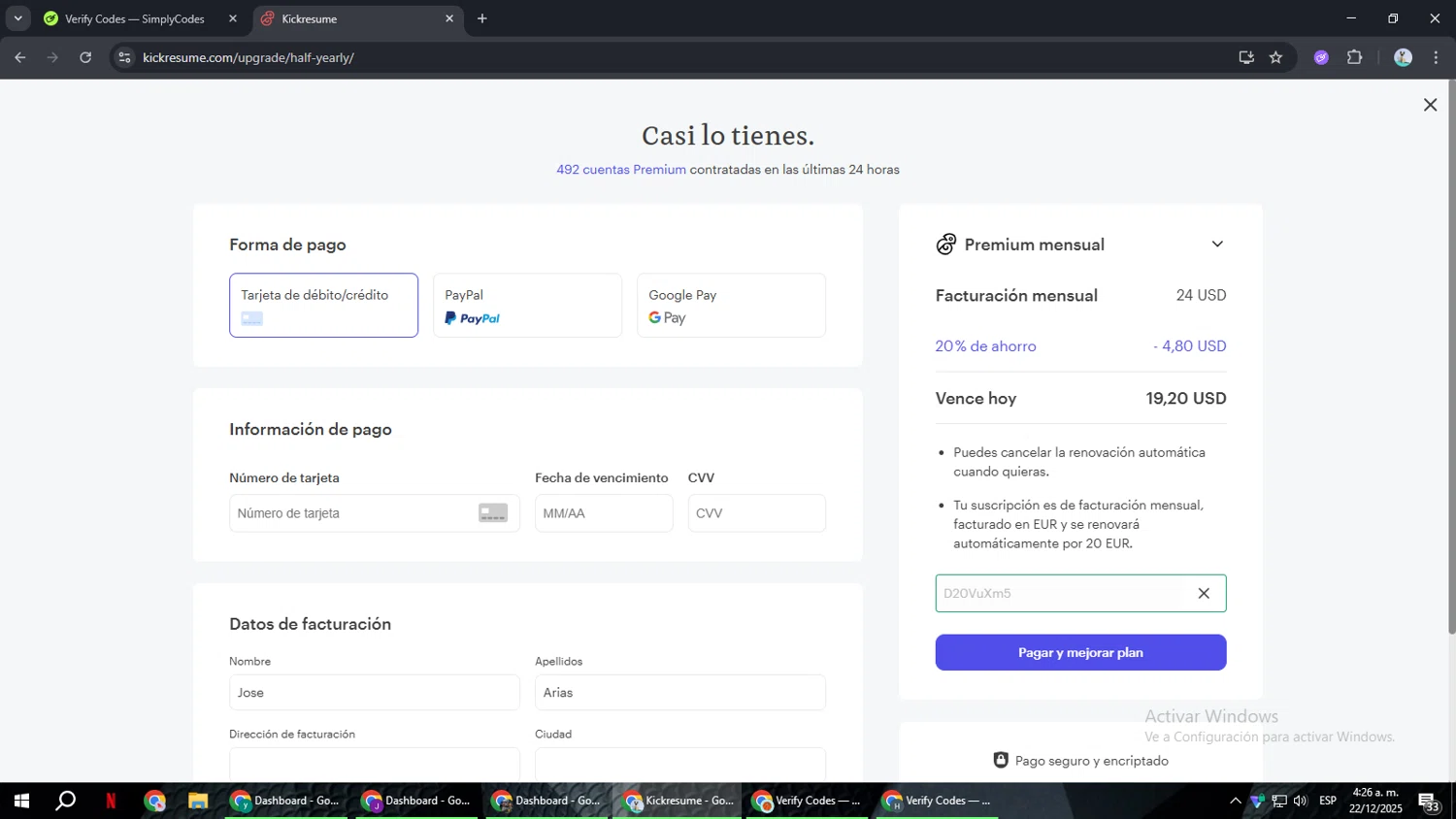The width and height of the screenshot is (1456, 819).
Task: Click the Kickresume logo next to Premium mensual
Action: [946, 245]
